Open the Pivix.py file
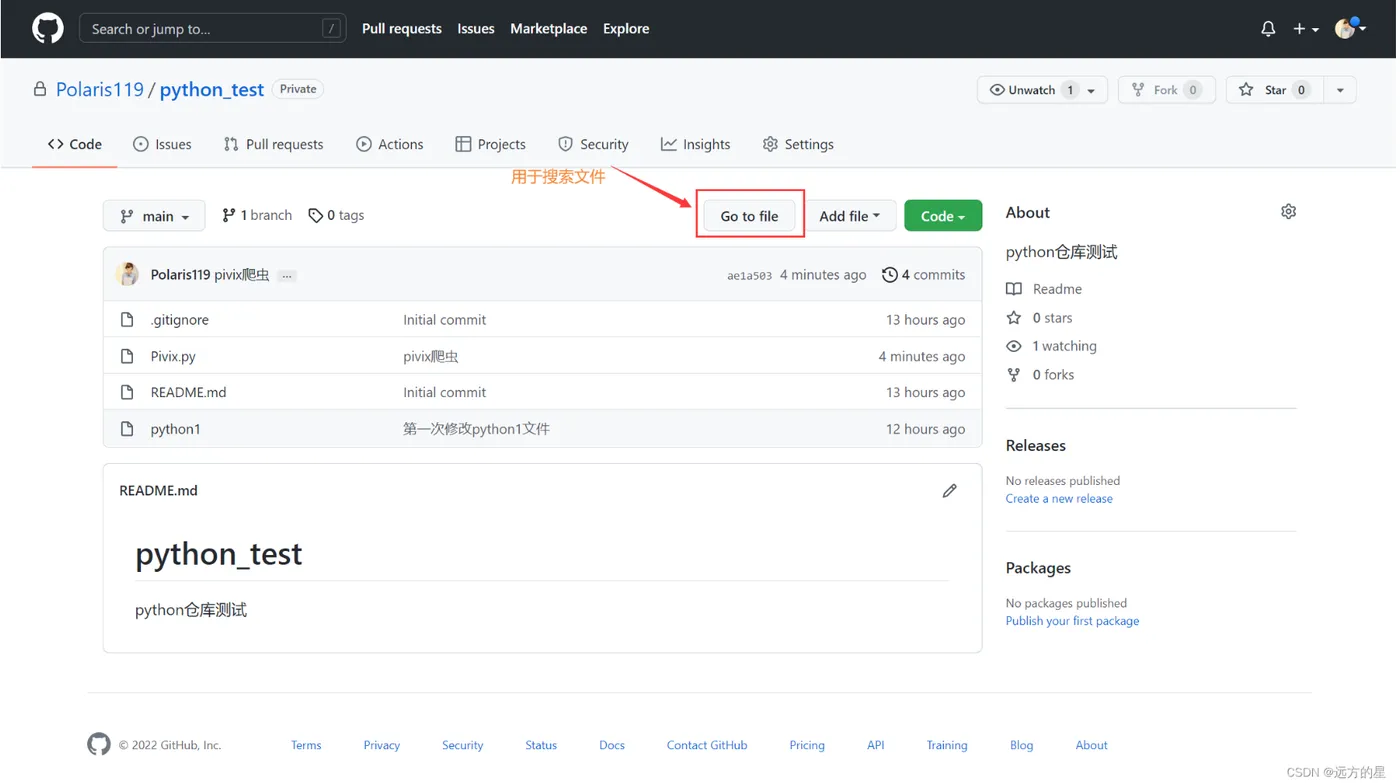This screenshot has width=1400, height=783. pyautogui.click(x=174, y=357)
